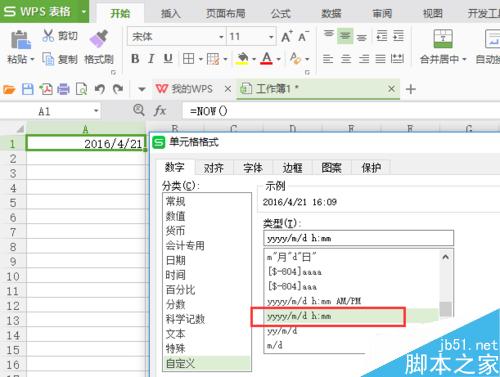The image size is (500, 377).
Task: Expand the font size dropdown
Action: (271, 37)
